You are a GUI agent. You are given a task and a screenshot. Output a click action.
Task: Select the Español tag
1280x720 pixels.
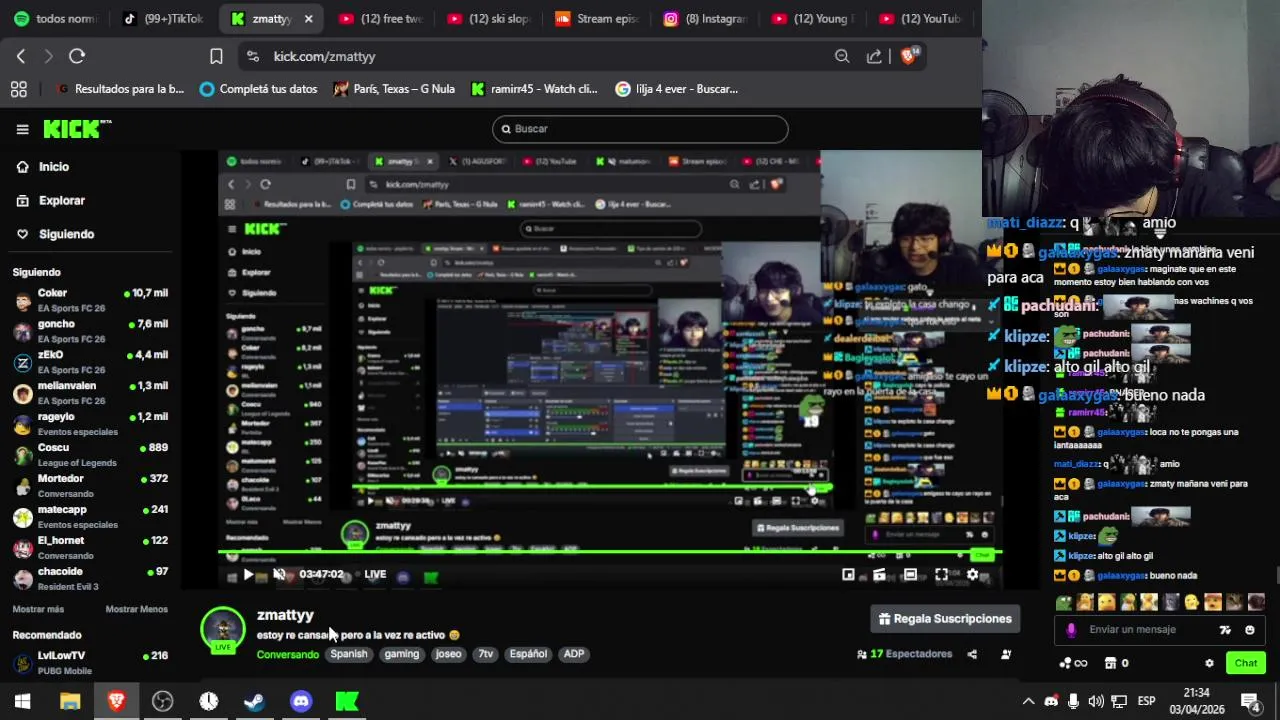coord(528,654)
